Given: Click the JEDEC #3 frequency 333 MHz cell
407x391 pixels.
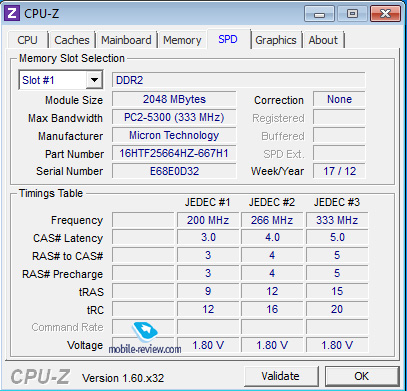Looking at the screenshot, I should click(x=337, y=220).
